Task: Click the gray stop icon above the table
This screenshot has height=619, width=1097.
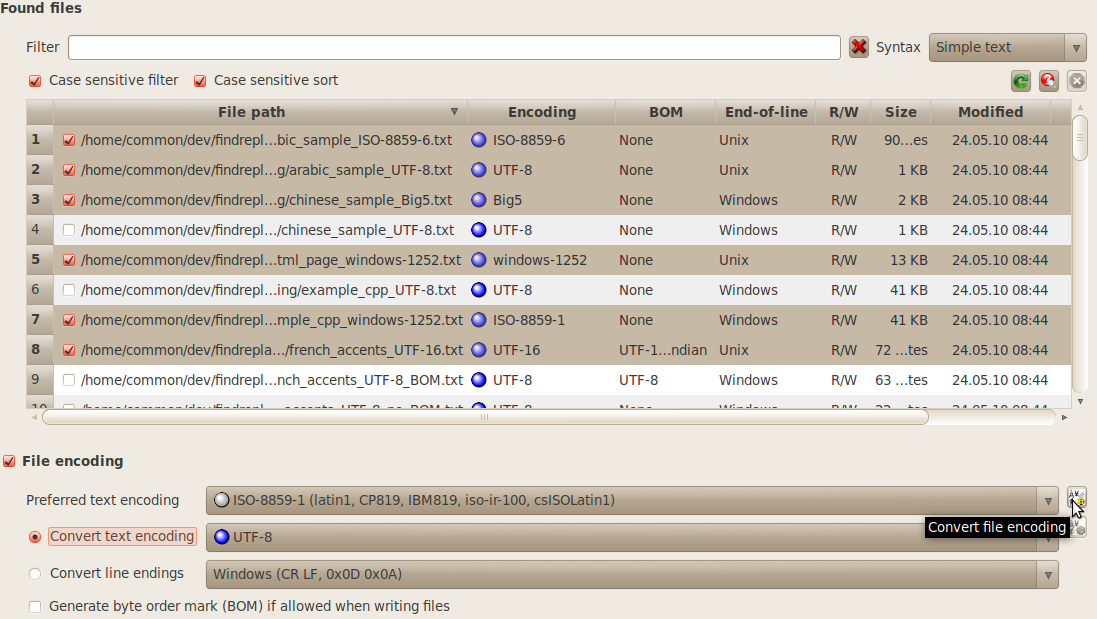Action: pyautogui.click(x=1076, y=82)
